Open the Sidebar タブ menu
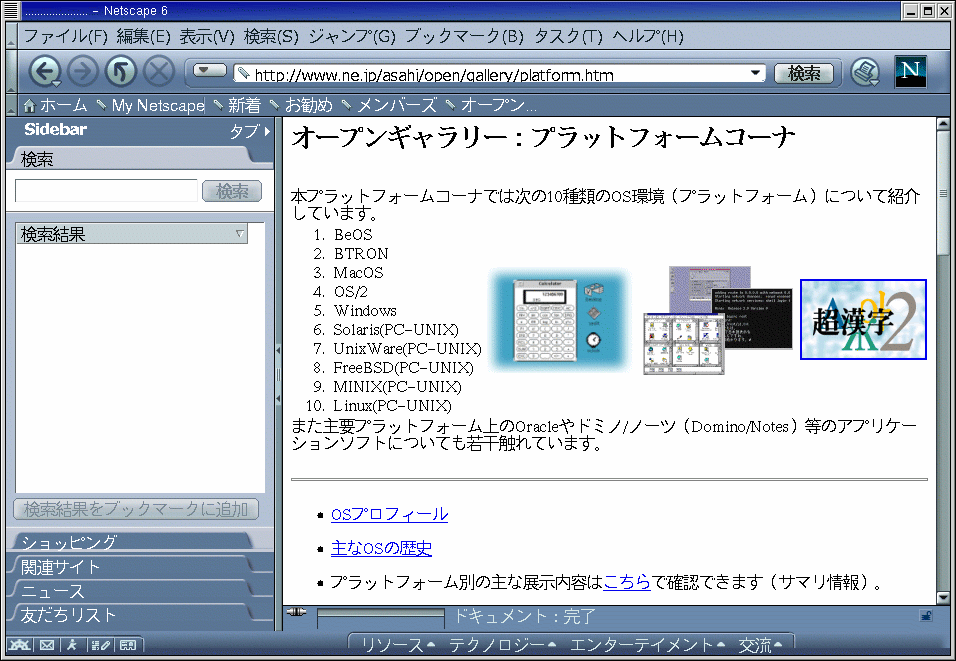The image size is (956, 661). point(249,130)
